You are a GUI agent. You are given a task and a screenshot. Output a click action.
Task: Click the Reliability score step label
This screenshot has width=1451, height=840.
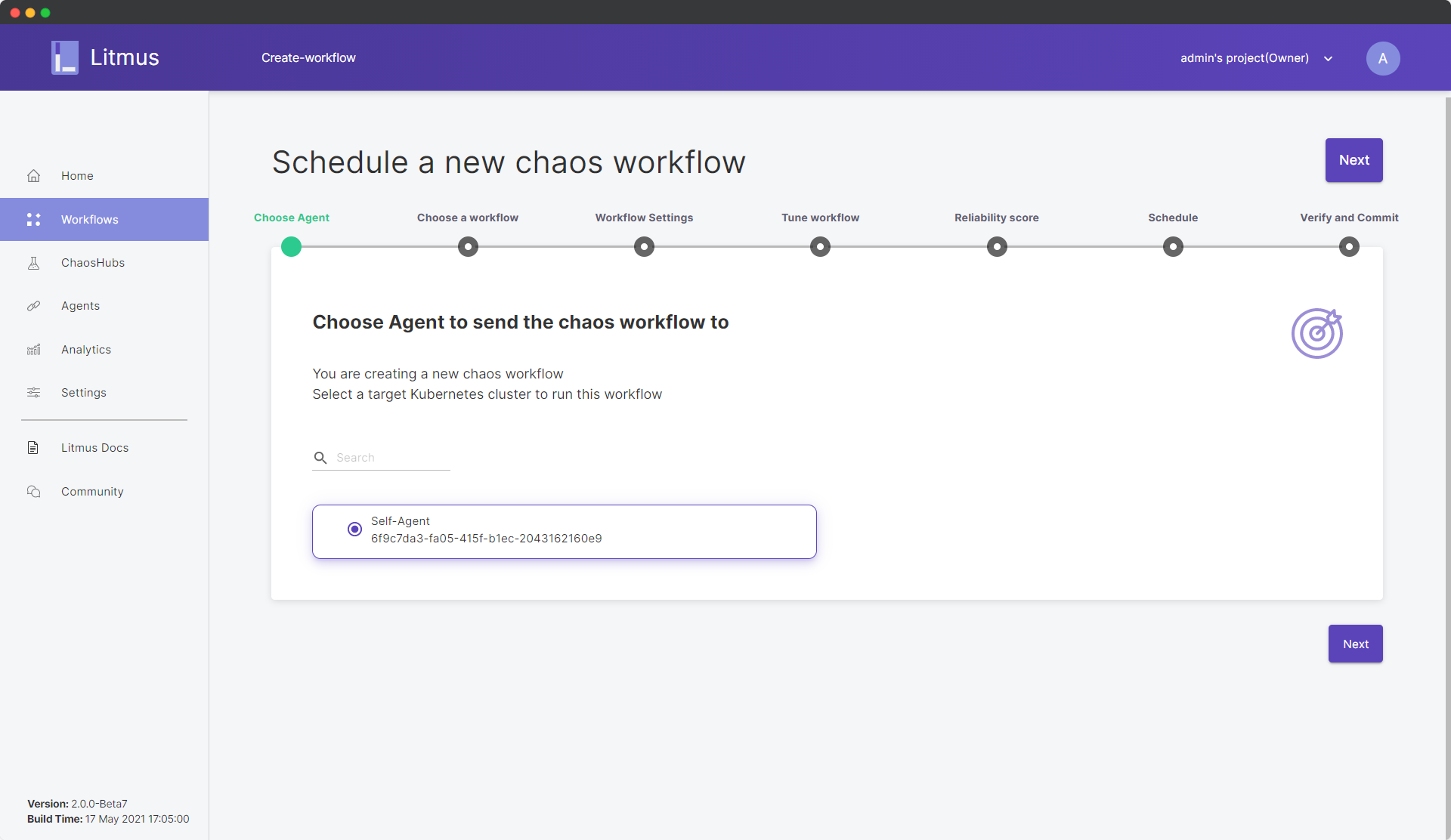tap(997, 218)
